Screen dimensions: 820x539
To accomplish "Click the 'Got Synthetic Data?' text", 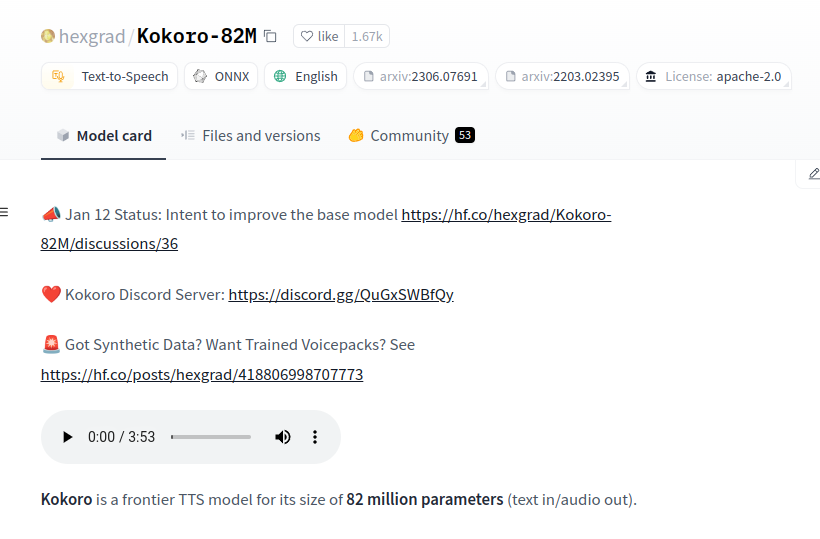I will click(133, 345).
